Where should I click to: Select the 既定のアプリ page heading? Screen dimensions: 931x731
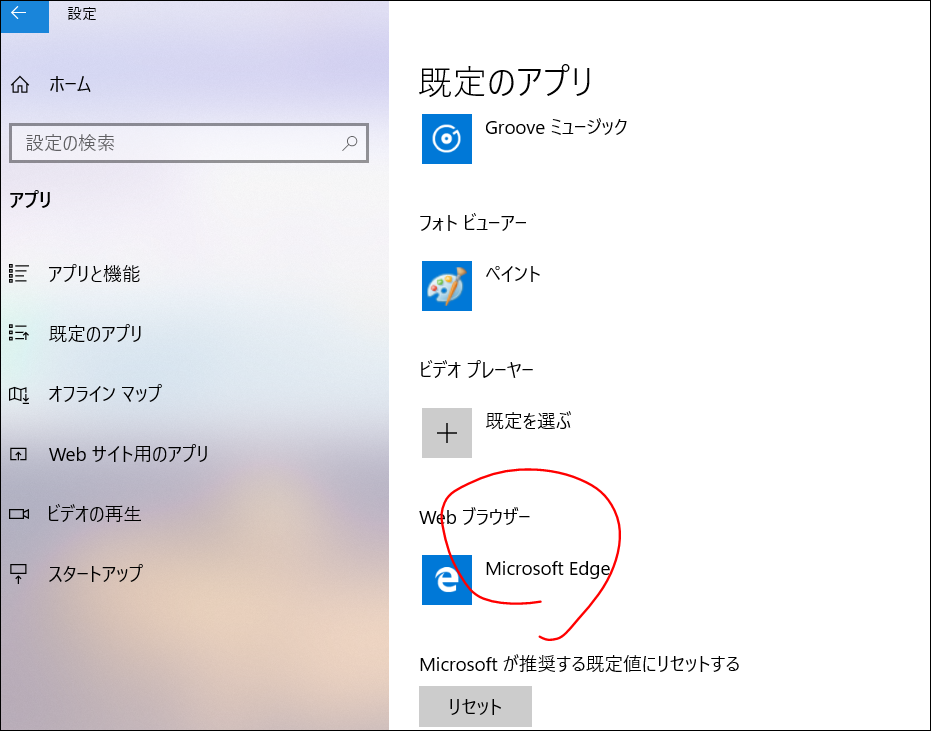506,81
